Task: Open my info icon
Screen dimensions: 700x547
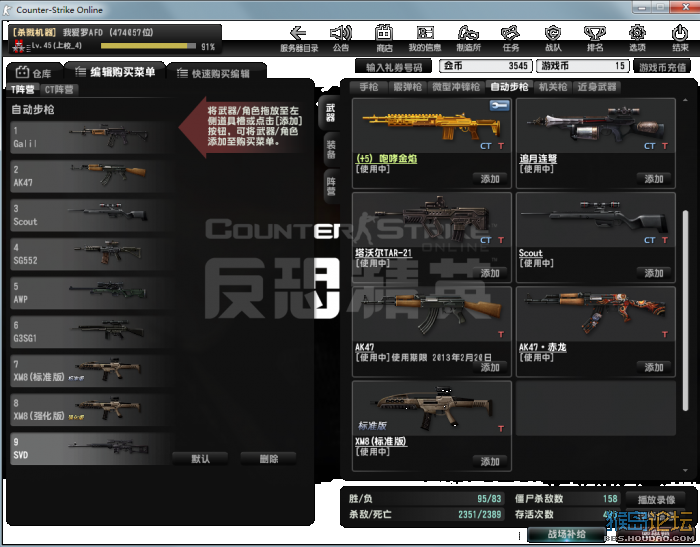Action: coord(425,33)
